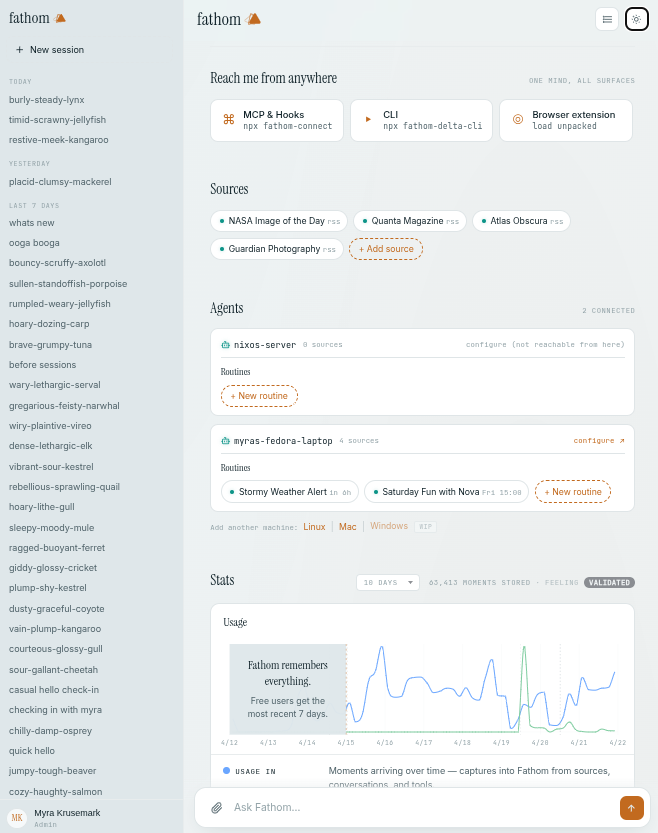
Task: Click the nixos-server robot icon
Action: tap(225, 345)
